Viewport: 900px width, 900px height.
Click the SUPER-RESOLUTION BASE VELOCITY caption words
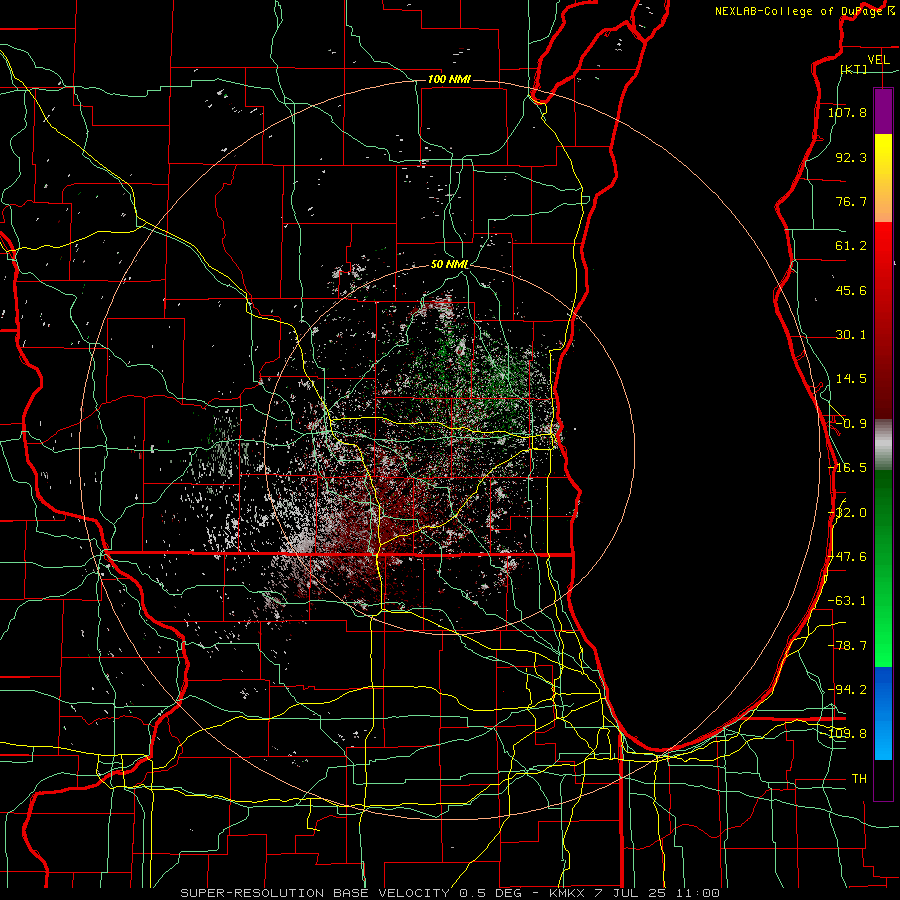tap(315, 893)
